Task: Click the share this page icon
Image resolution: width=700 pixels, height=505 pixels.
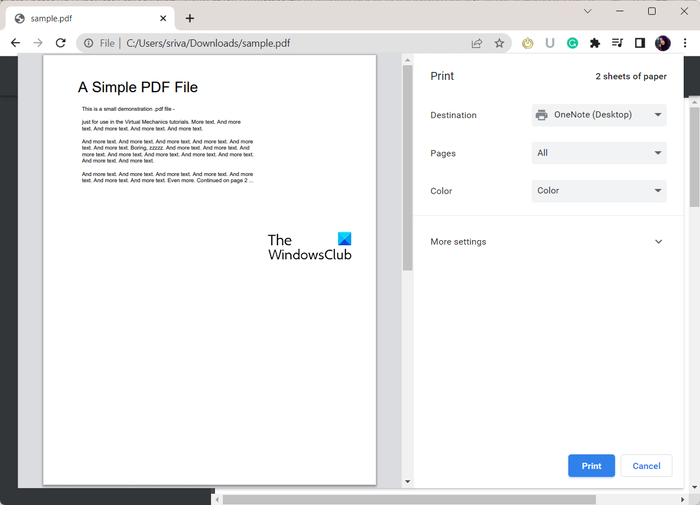Action: click(x=477, y=43)
